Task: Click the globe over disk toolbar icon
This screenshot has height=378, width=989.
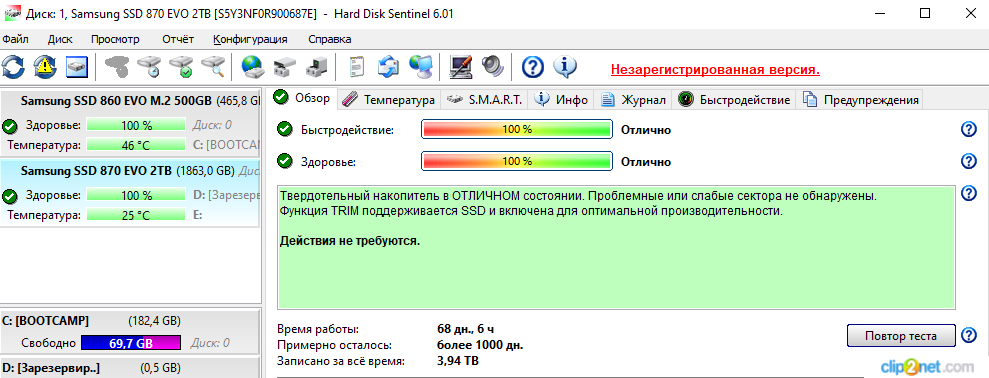Action: pyautogui.click(x=252, y=66)
